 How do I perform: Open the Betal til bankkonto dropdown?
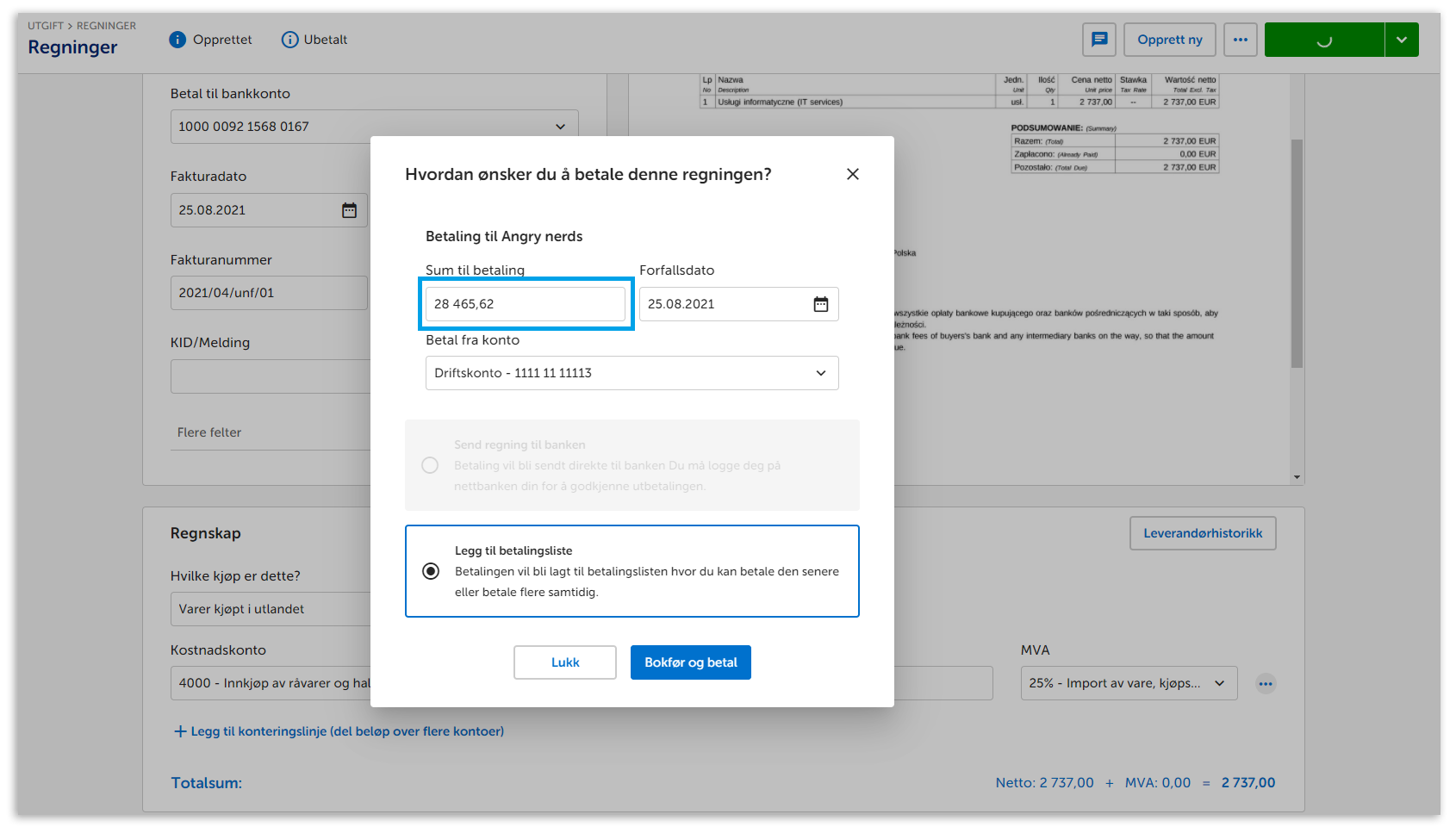[x=374, y=127]
